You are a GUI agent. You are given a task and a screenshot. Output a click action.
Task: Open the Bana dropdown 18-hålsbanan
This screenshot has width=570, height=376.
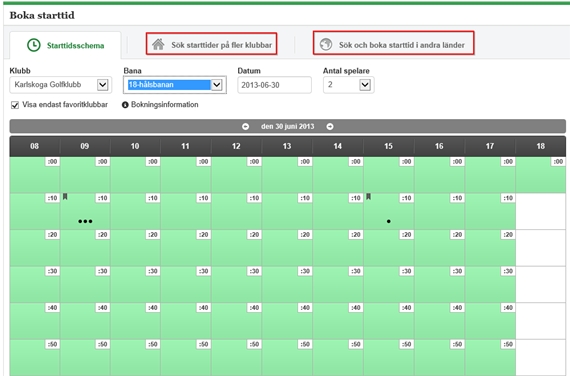click(175, 85)
